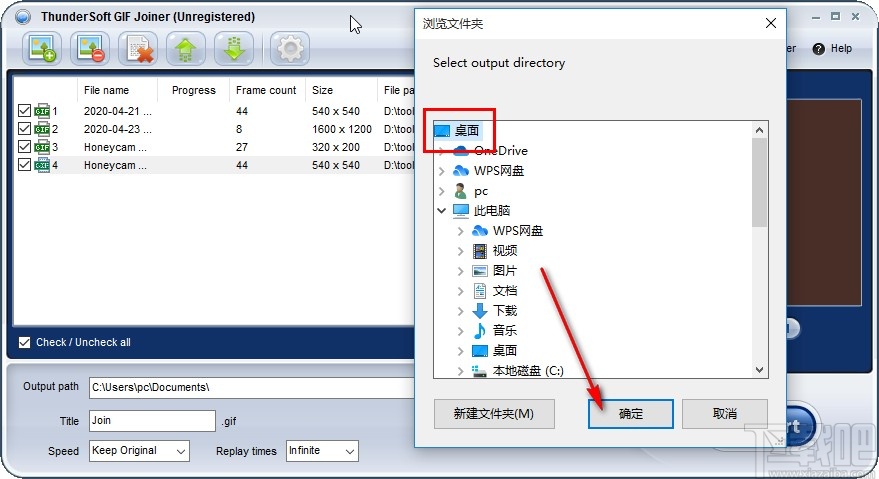This screenshot has height=479, width=879.
Task: Expand the top-level WPS网盘 node
Action: click(x=442, y=171)
